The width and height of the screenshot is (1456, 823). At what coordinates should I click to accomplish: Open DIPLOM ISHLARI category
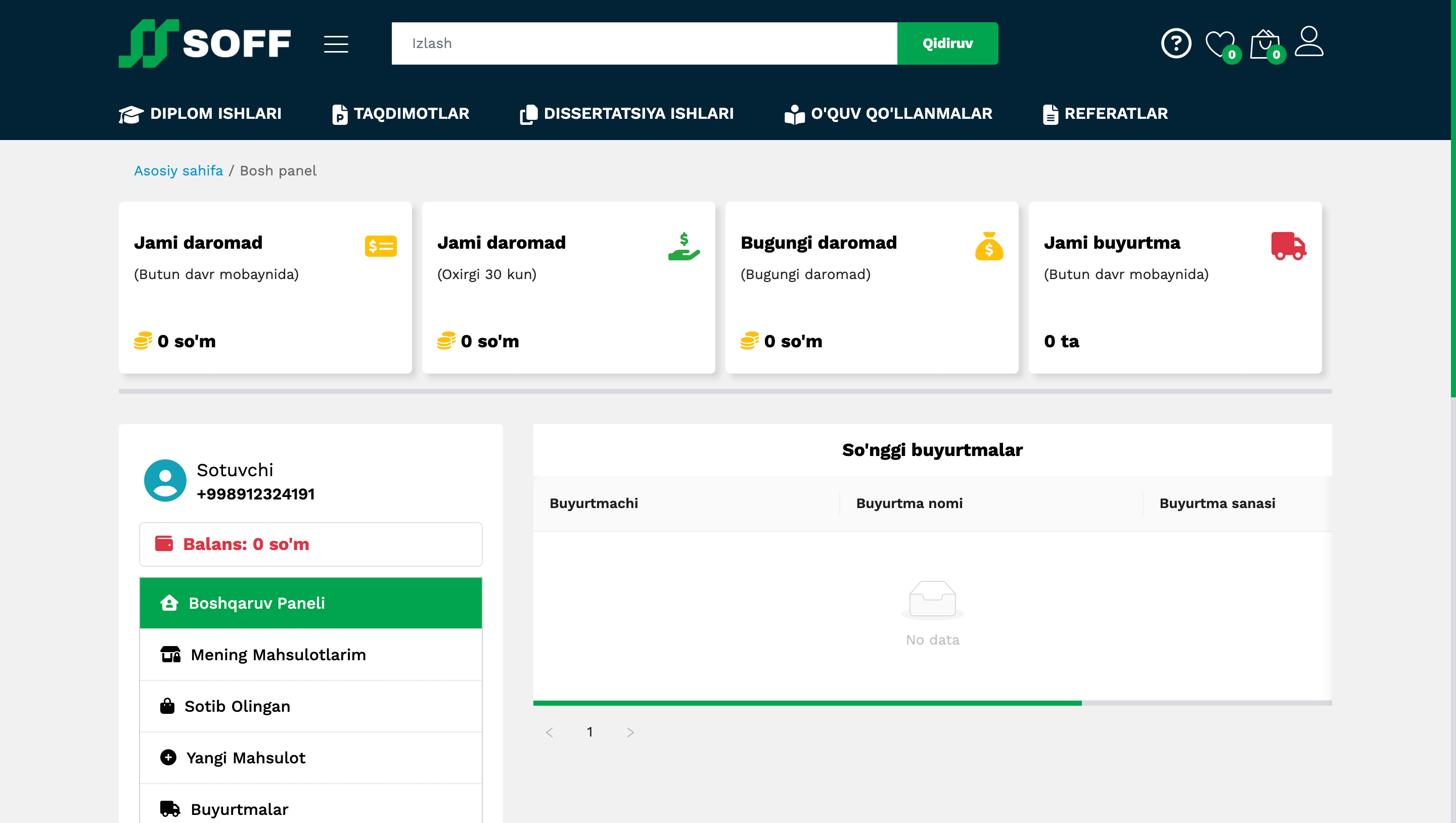click(x=200, y=114)
